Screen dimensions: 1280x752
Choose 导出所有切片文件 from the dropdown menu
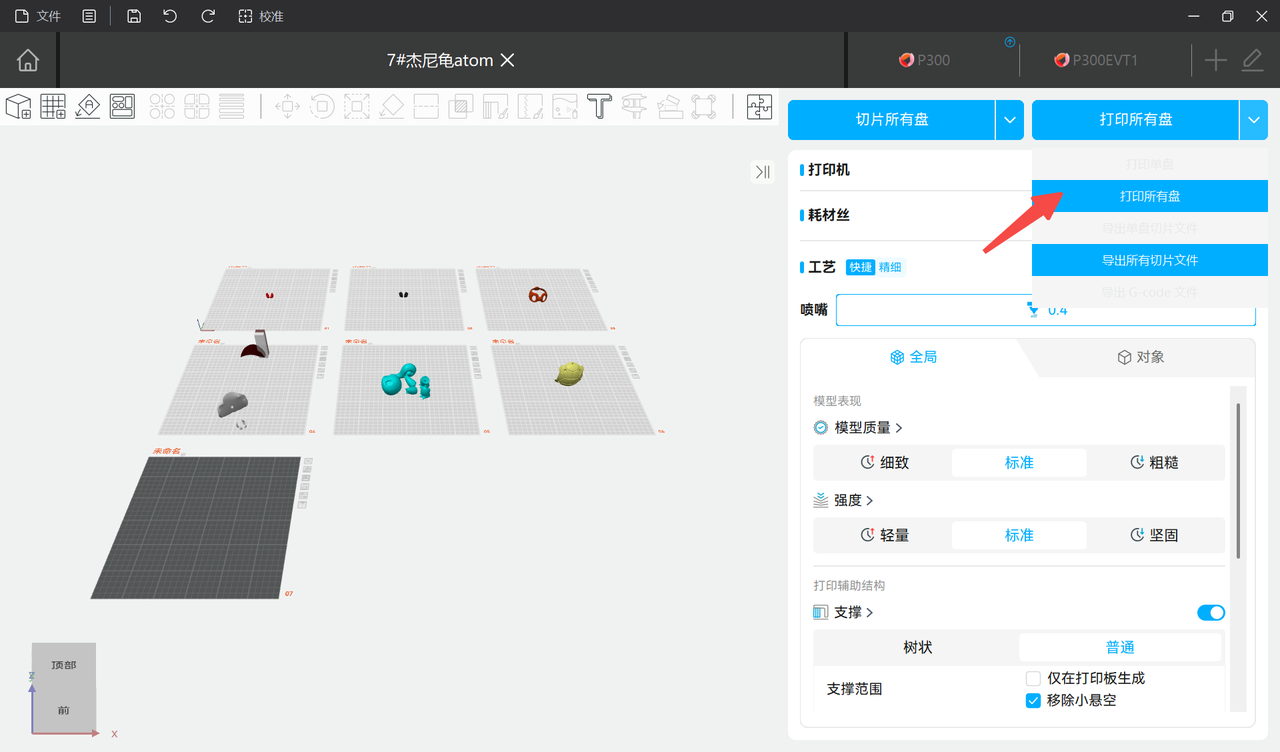coord(1150,260)
